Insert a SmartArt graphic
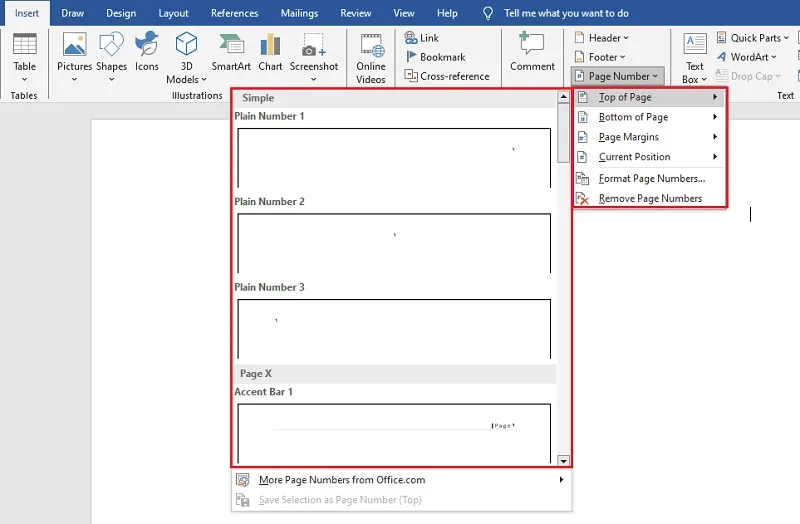The image size is (800, 524). click(x=231, y=51)
